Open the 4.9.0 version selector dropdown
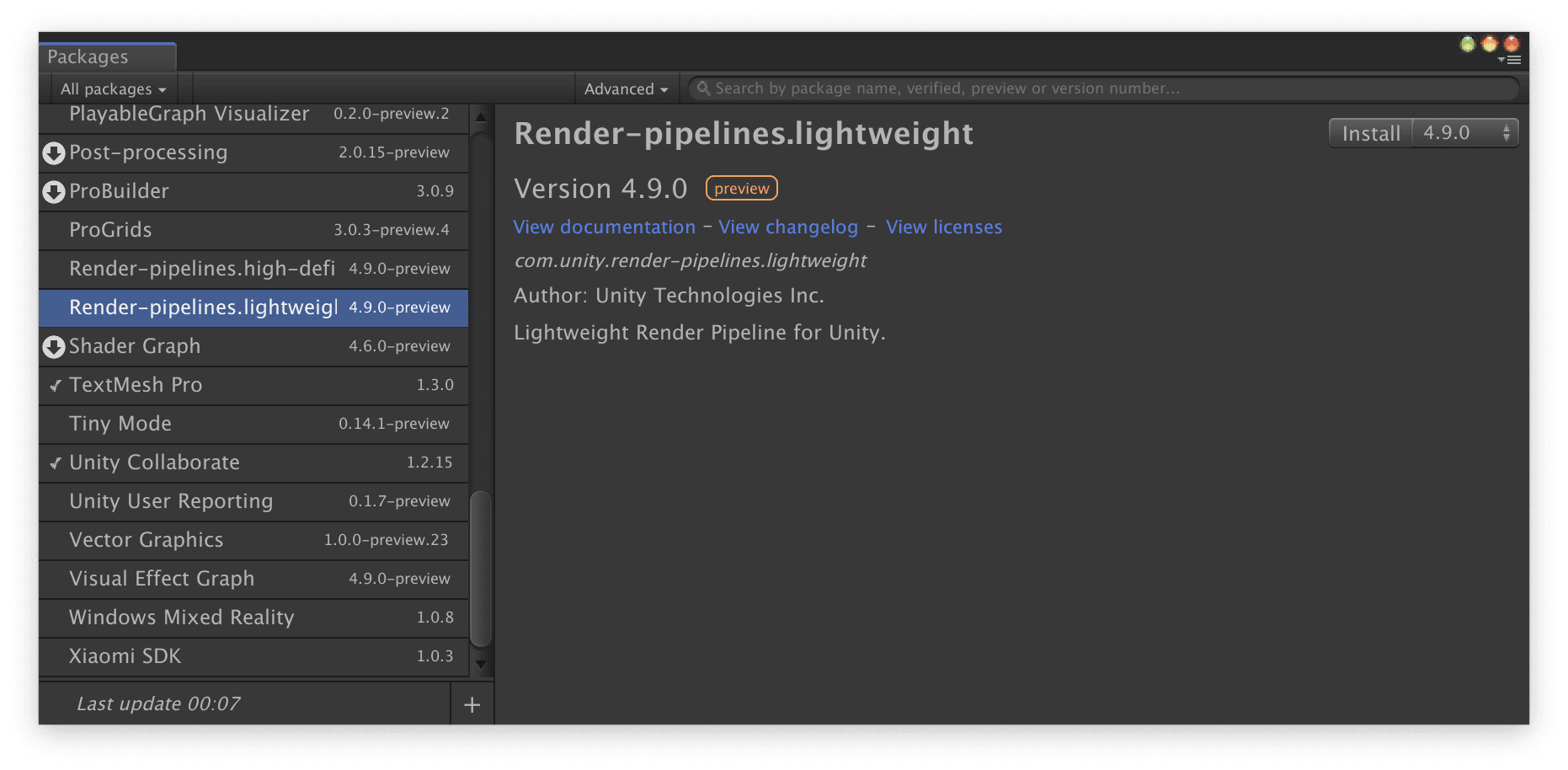The width and height of the screenshot is (1568, 770). tap(1465, 133)
